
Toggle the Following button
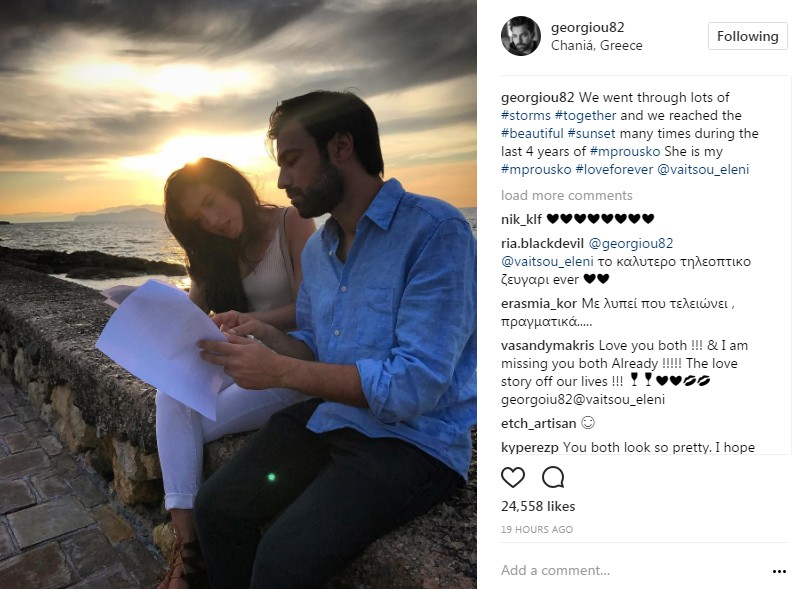coord(748,36)
